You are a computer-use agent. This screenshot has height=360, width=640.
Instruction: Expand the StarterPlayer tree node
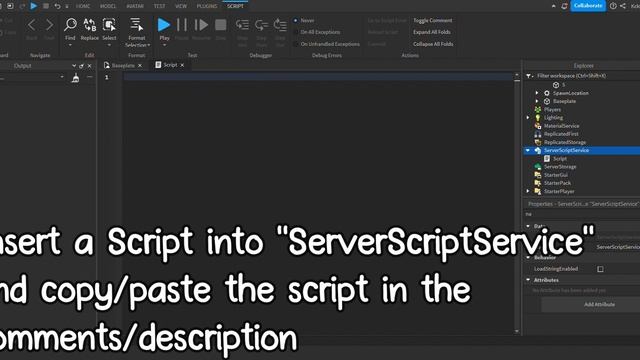(528, 191)
